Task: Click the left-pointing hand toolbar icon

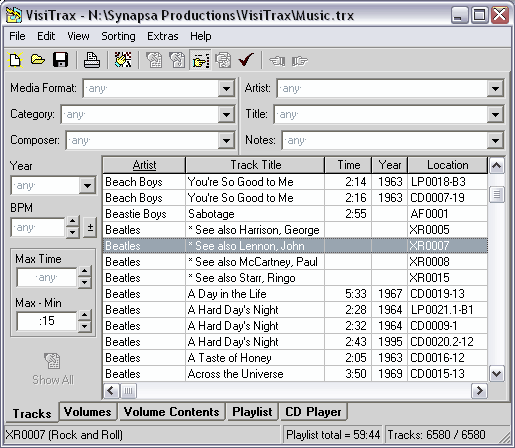Action: 277,61
